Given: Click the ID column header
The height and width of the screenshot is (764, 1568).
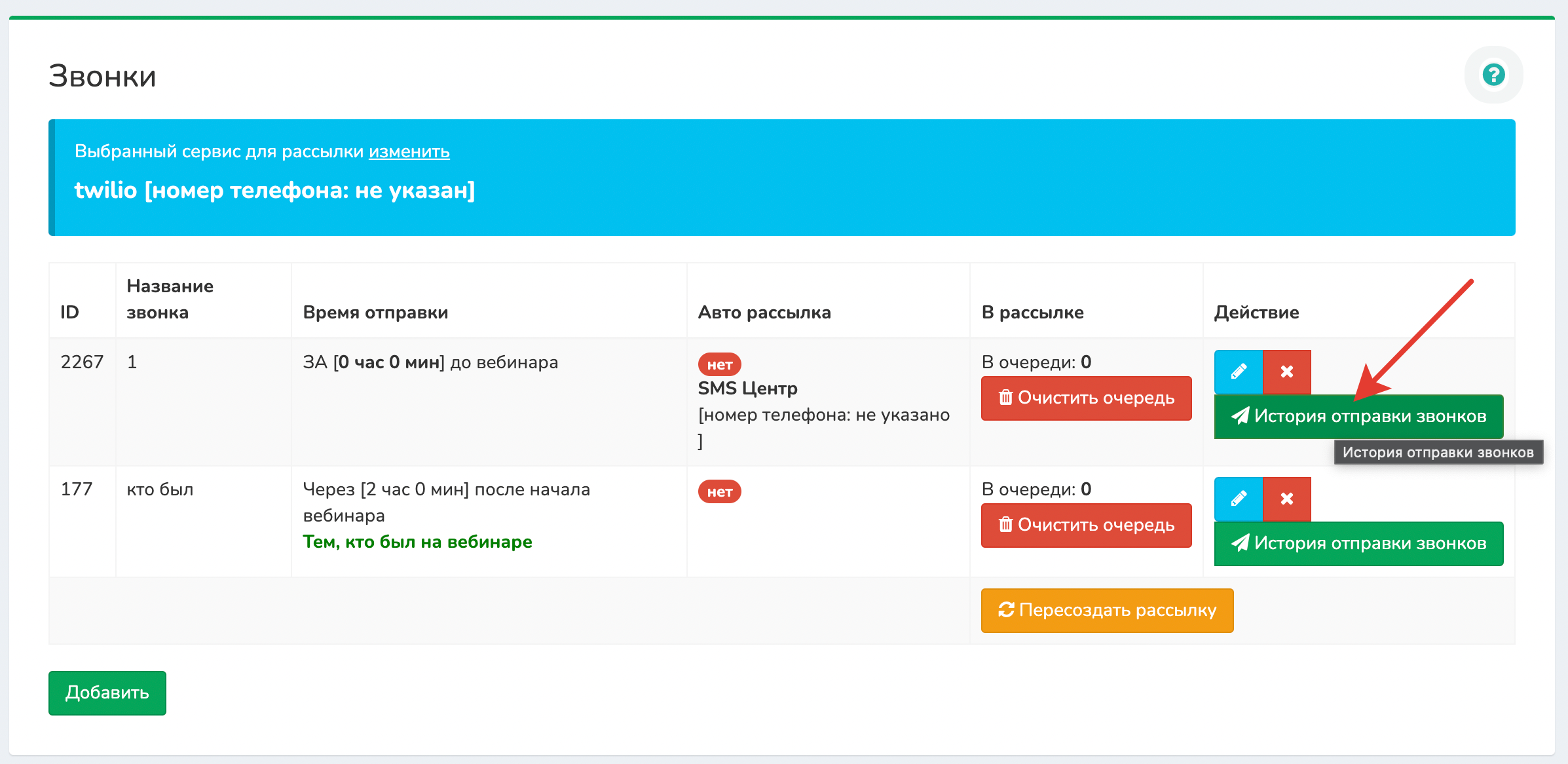Looking at the screenshot, I should click(x=69, y=313).
